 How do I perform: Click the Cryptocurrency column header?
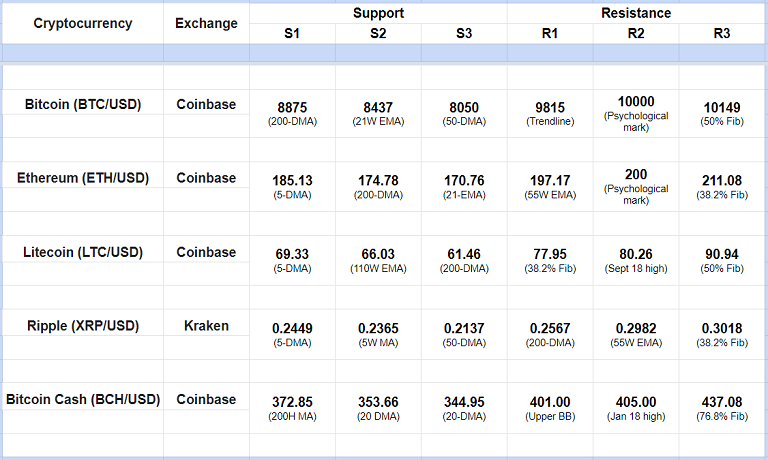coord(83,24)
